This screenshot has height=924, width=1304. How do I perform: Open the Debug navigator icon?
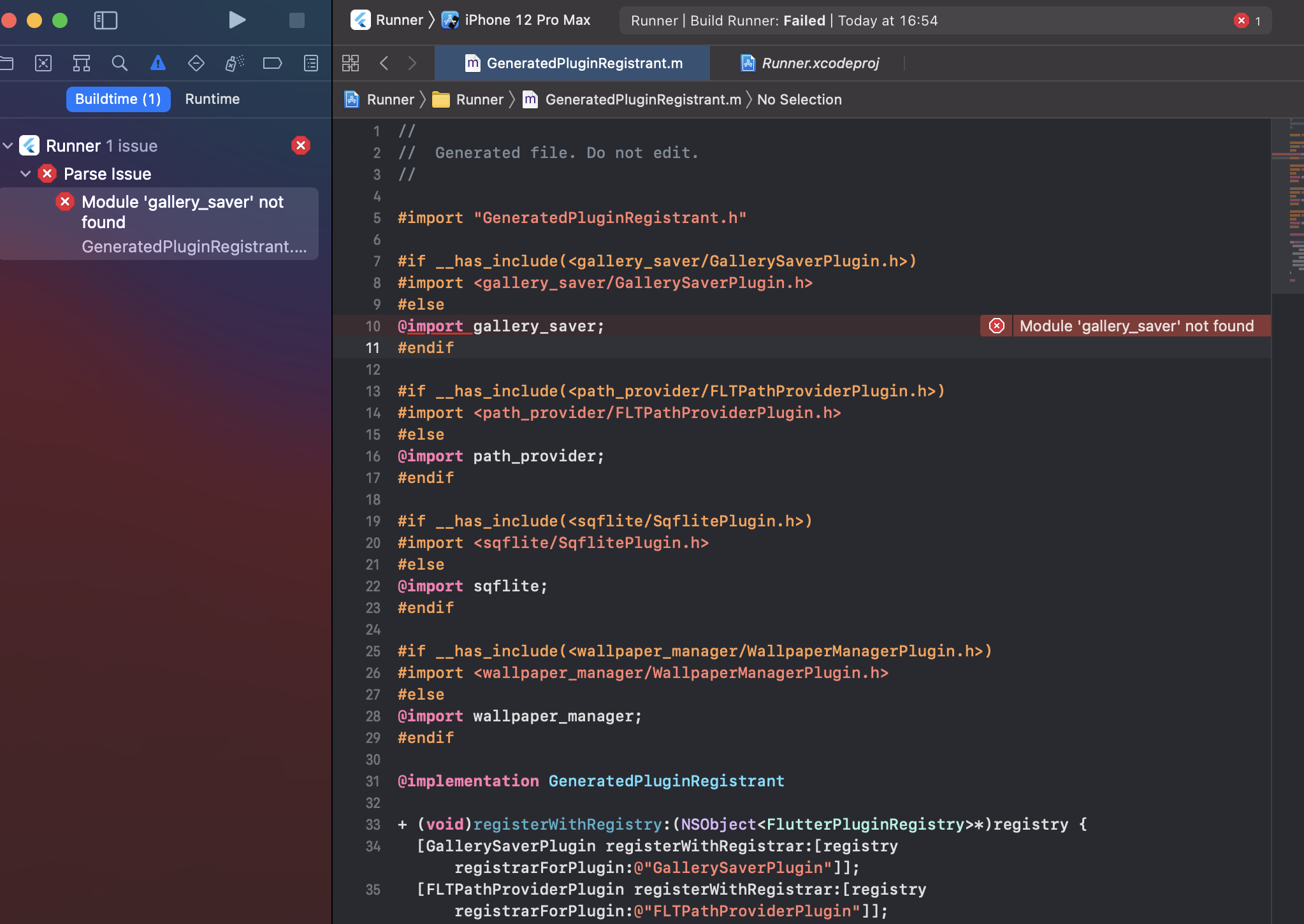coord(235,63)
